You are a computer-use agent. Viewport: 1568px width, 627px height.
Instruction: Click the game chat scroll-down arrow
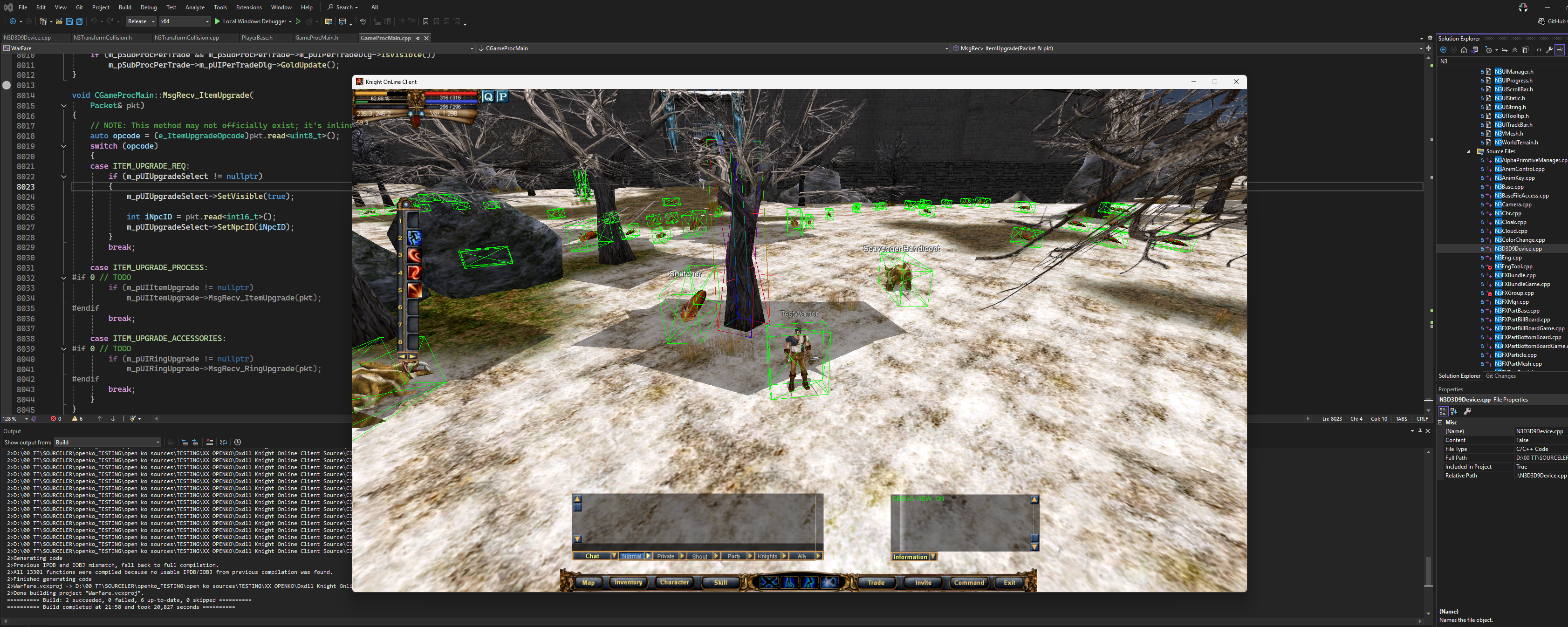(577, 539)
